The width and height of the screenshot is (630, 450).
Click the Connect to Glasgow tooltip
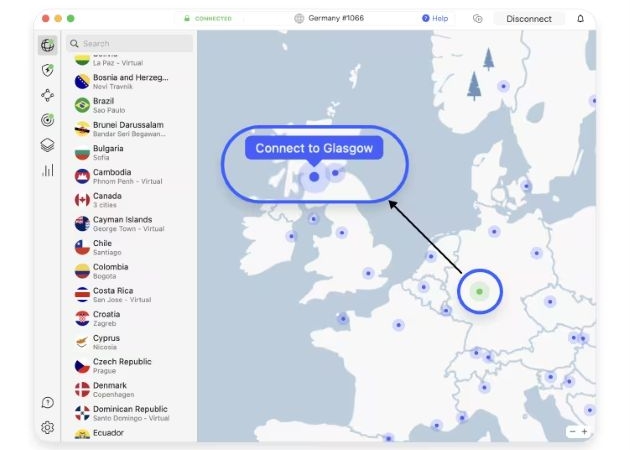click(x=314, y=148)
